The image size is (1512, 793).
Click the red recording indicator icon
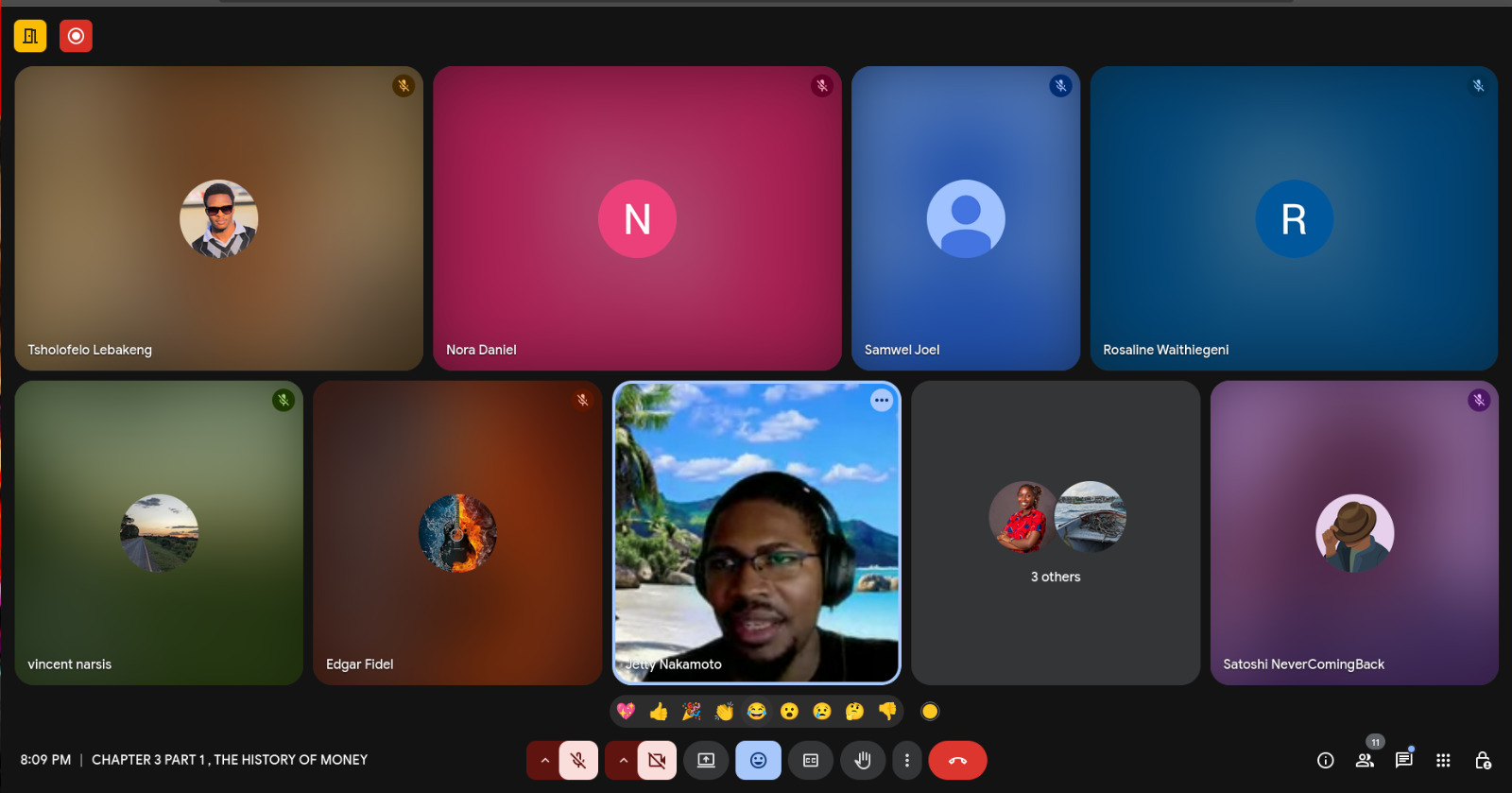pyautogui.click(x=76, y=36)
